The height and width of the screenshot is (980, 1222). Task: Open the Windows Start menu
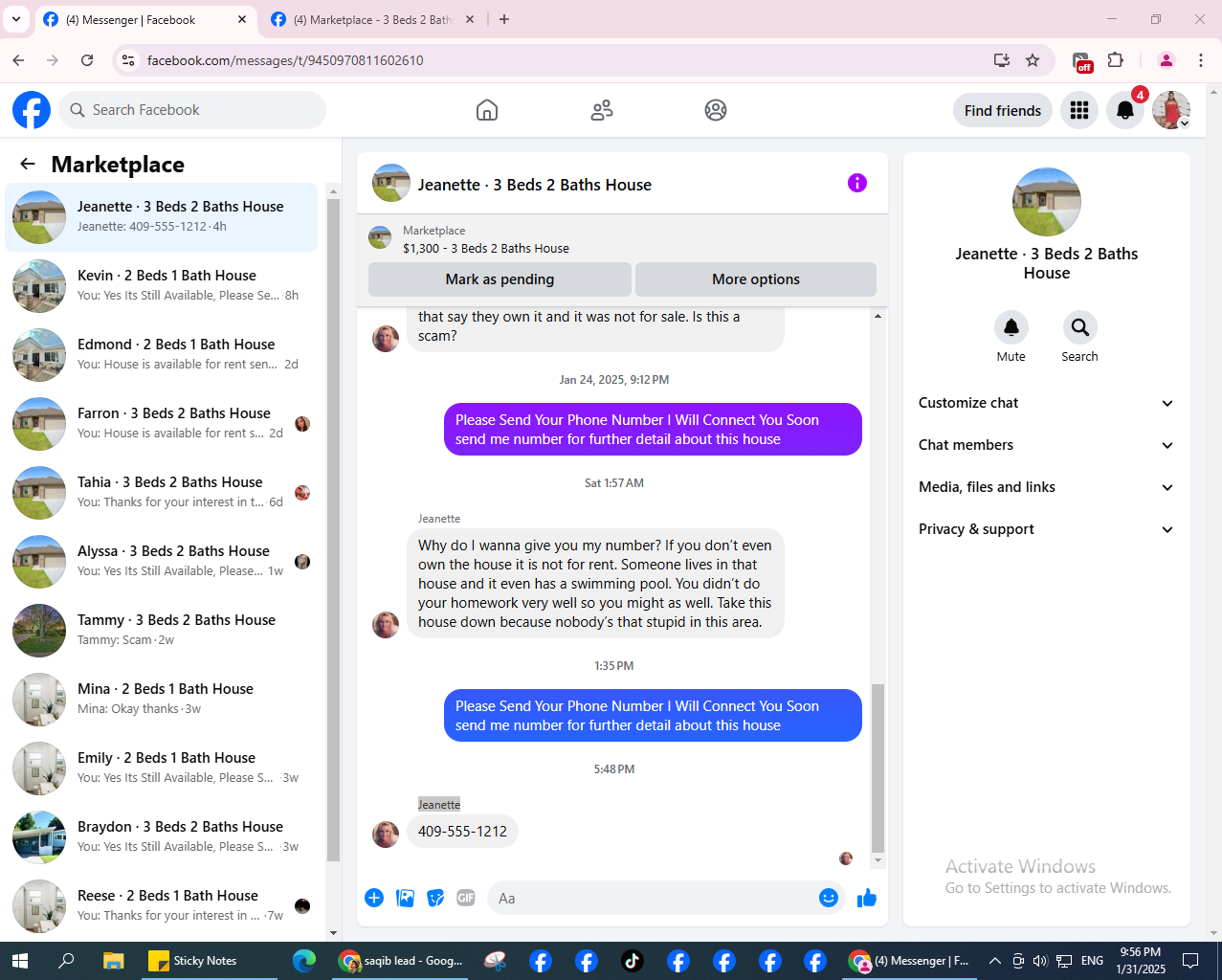click(x=20, y=961)
